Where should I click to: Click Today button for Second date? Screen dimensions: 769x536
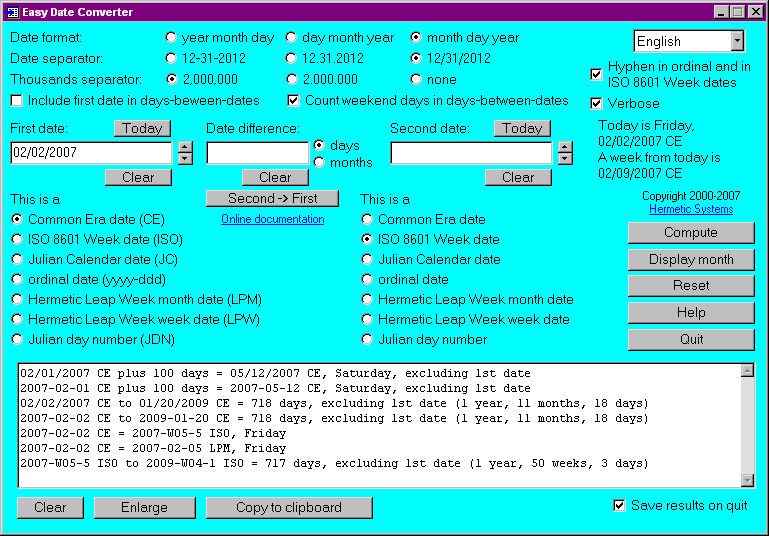tap(522, 128)
